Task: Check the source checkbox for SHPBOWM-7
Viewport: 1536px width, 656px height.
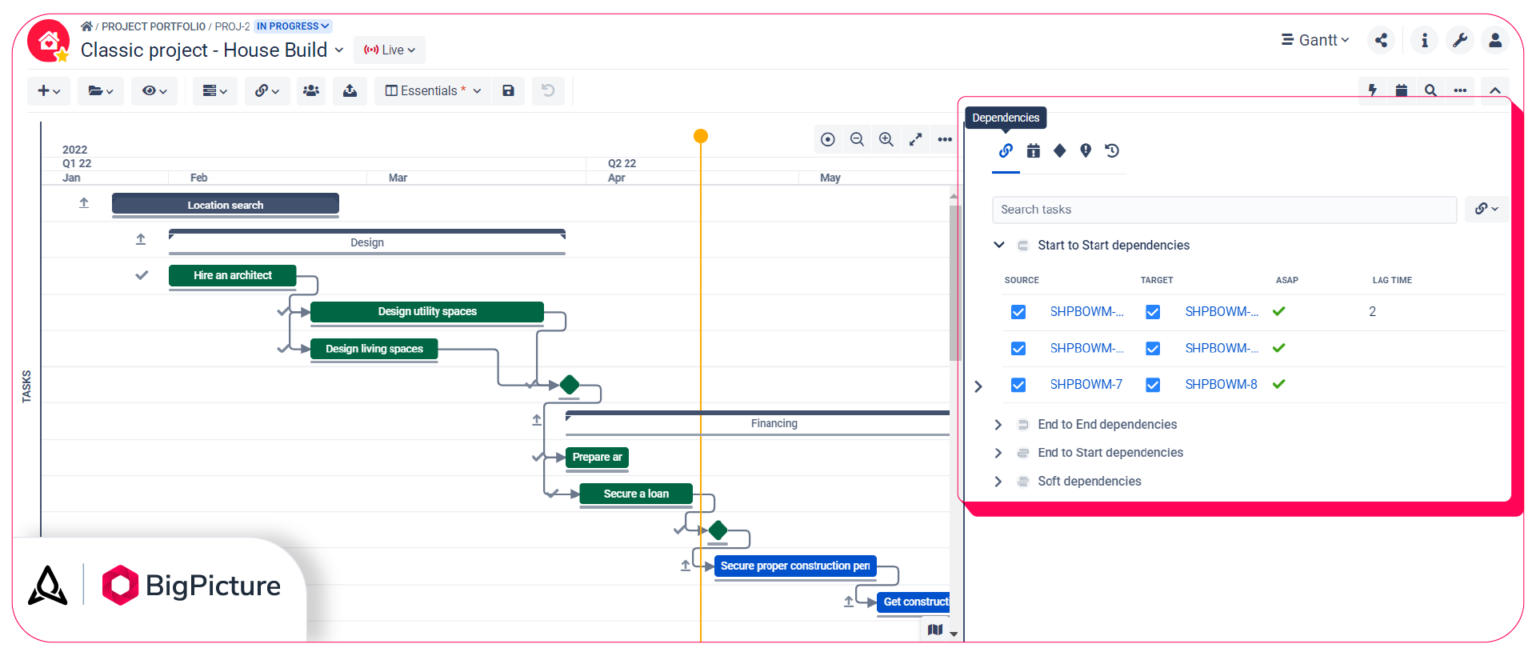Action: (1018, 384)
